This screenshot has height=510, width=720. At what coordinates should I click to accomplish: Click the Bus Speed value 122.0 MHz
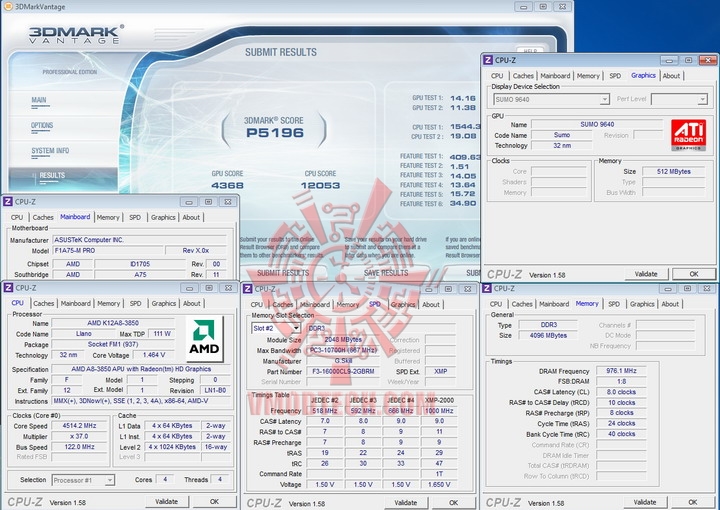79,447
